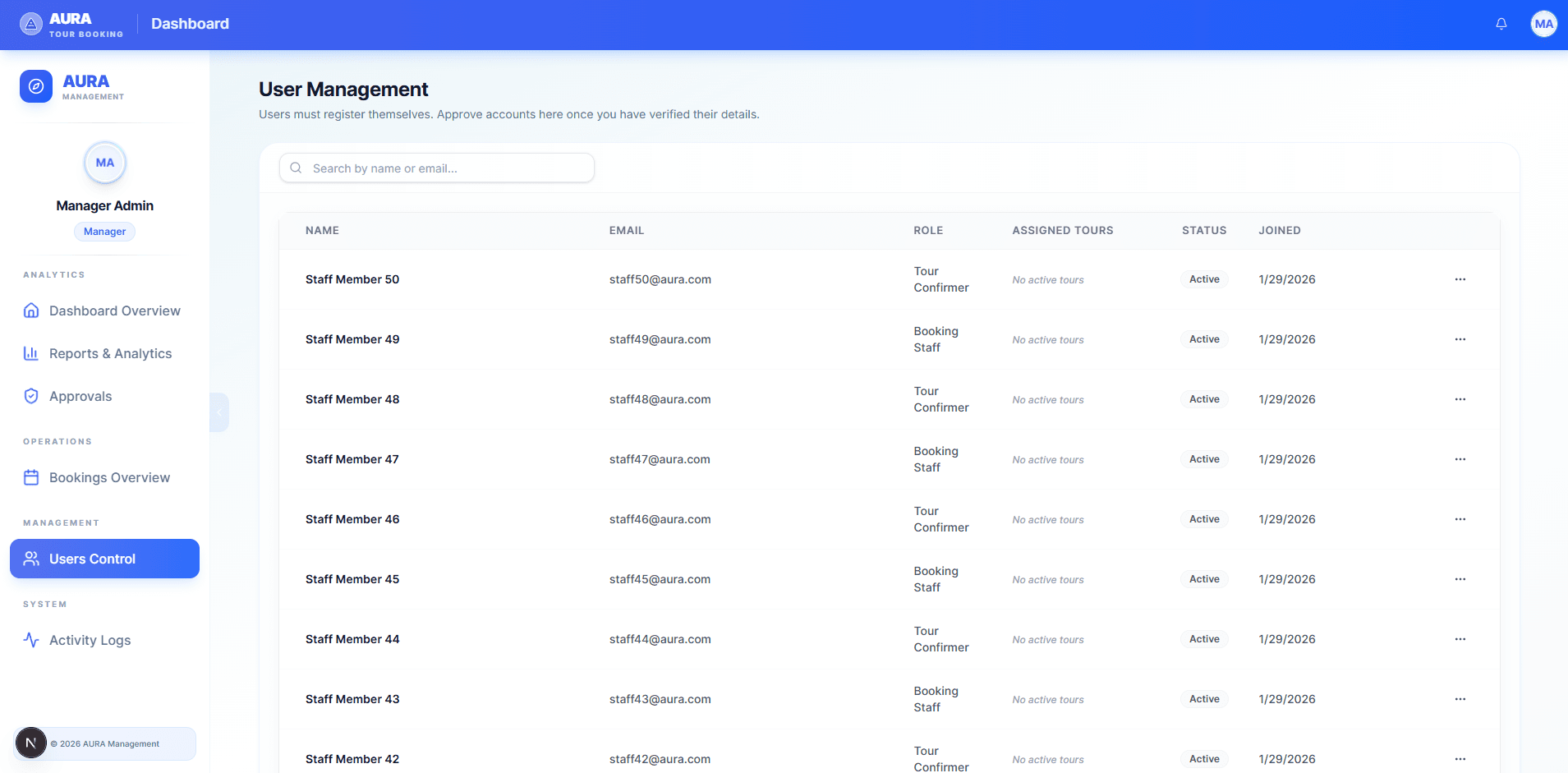Screen dimensions: 1568x773
Task: Select Users Control in sidebar
Action: [104, 559]
